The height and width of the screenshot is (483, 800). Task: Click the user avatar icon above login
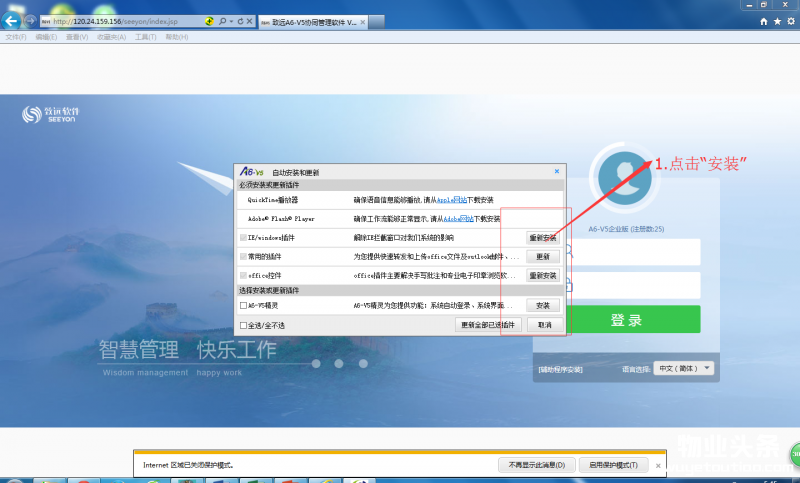[624, 178]
